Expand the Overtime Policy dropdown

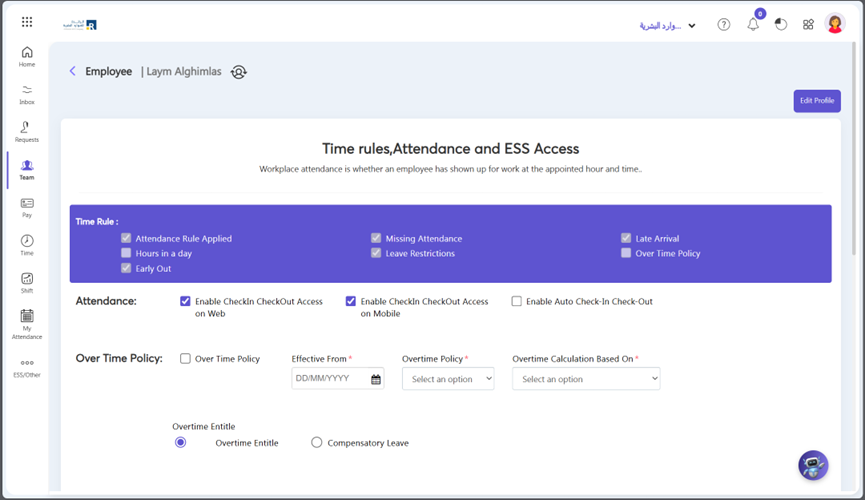(448, 379)
